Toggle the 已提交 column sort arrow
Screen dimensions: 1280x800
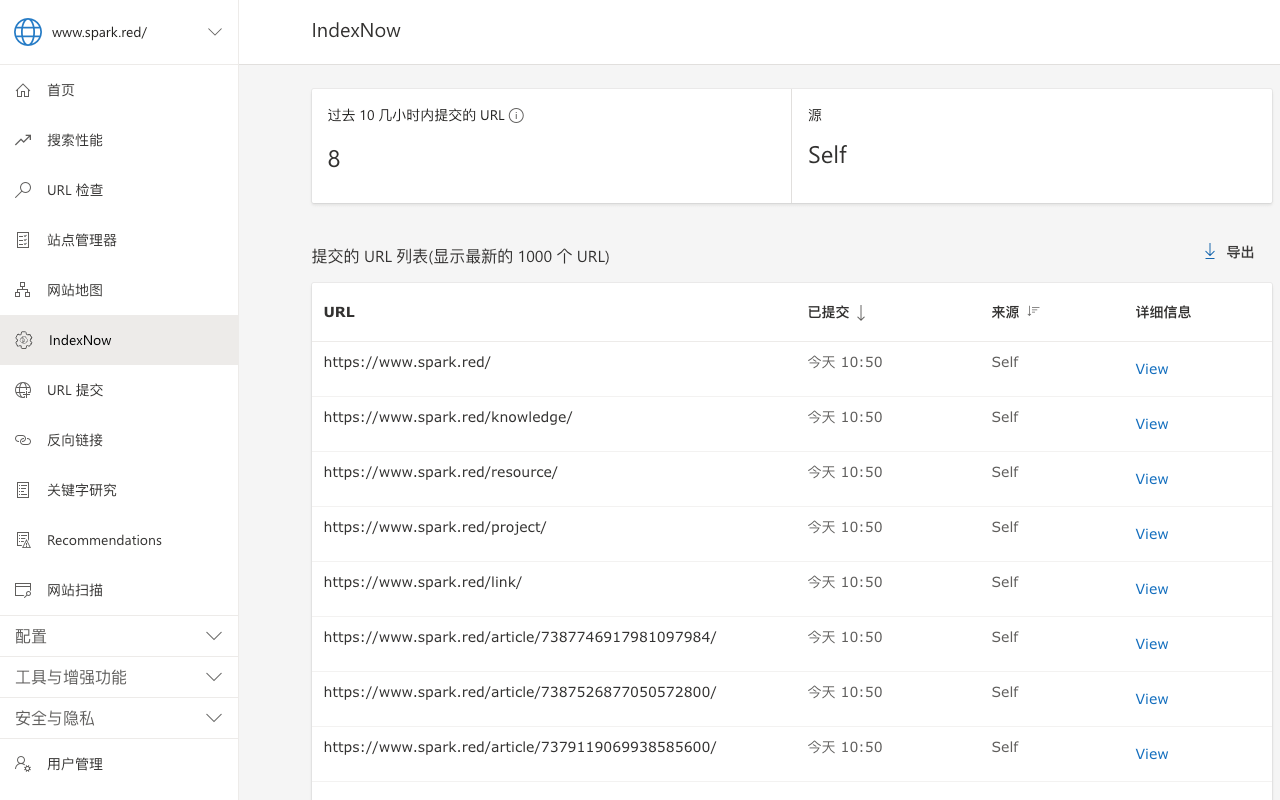tap(861, 312)
